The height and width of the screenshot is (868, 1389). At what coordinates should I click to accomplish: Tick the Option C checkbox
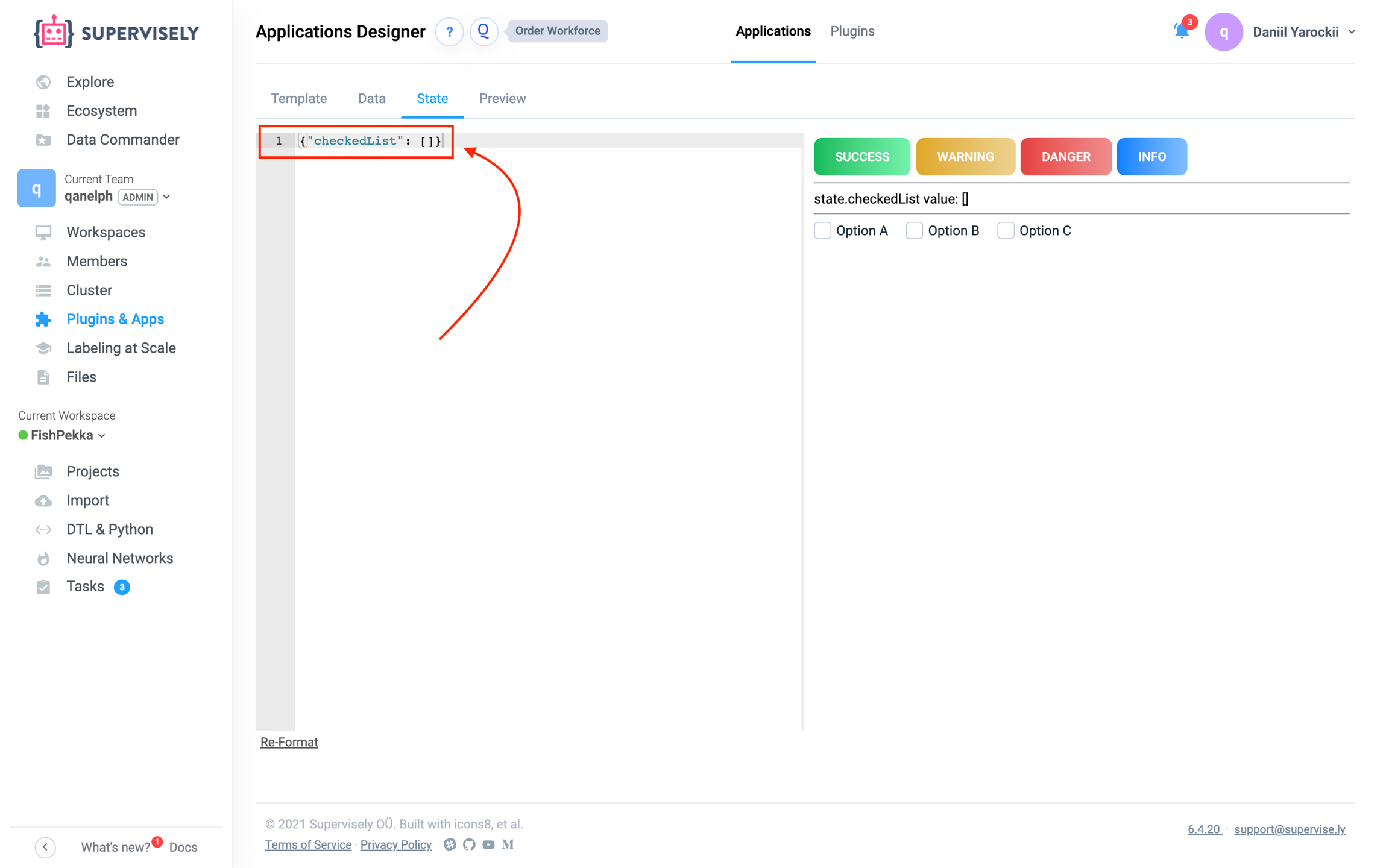(1006, 231)
